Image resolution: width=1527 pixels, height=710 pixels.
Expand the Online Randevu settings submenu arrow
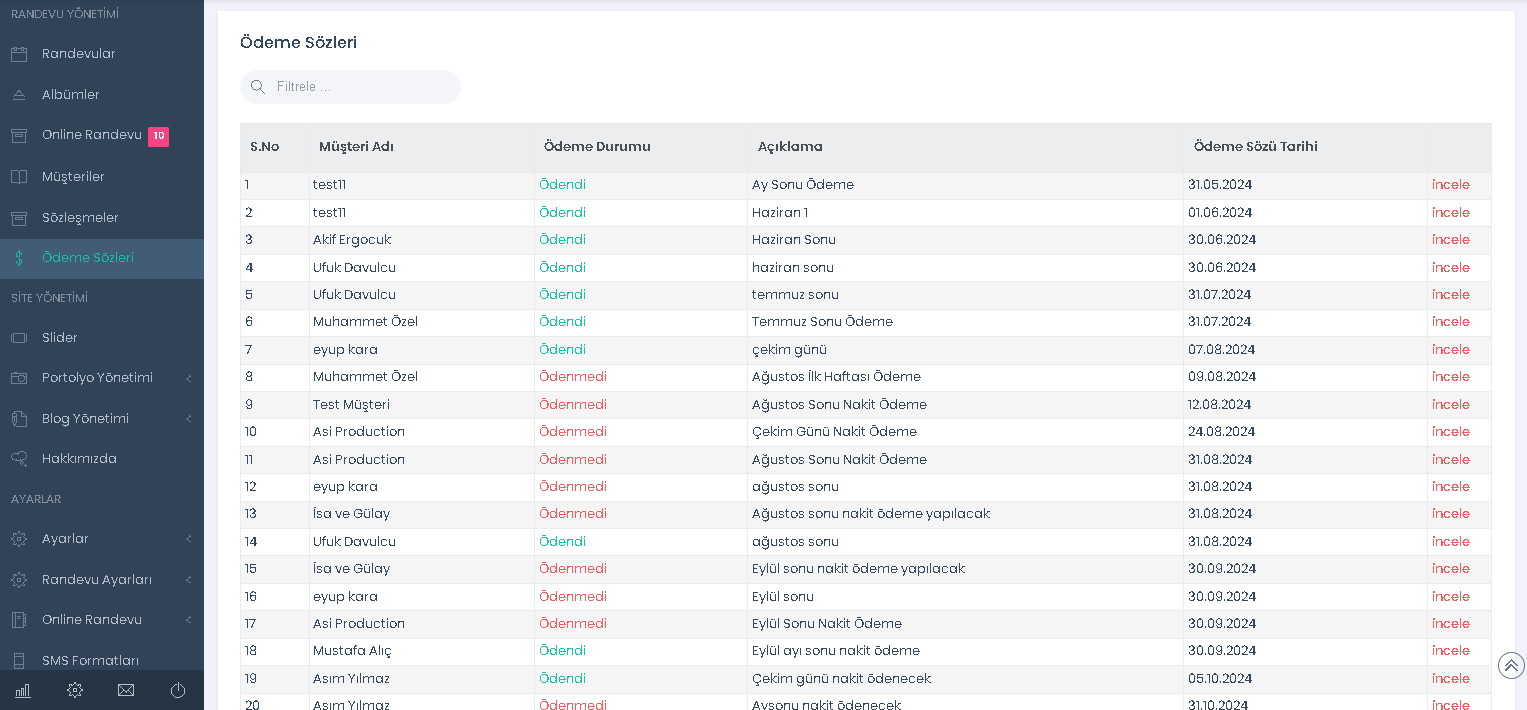[188, 620]
